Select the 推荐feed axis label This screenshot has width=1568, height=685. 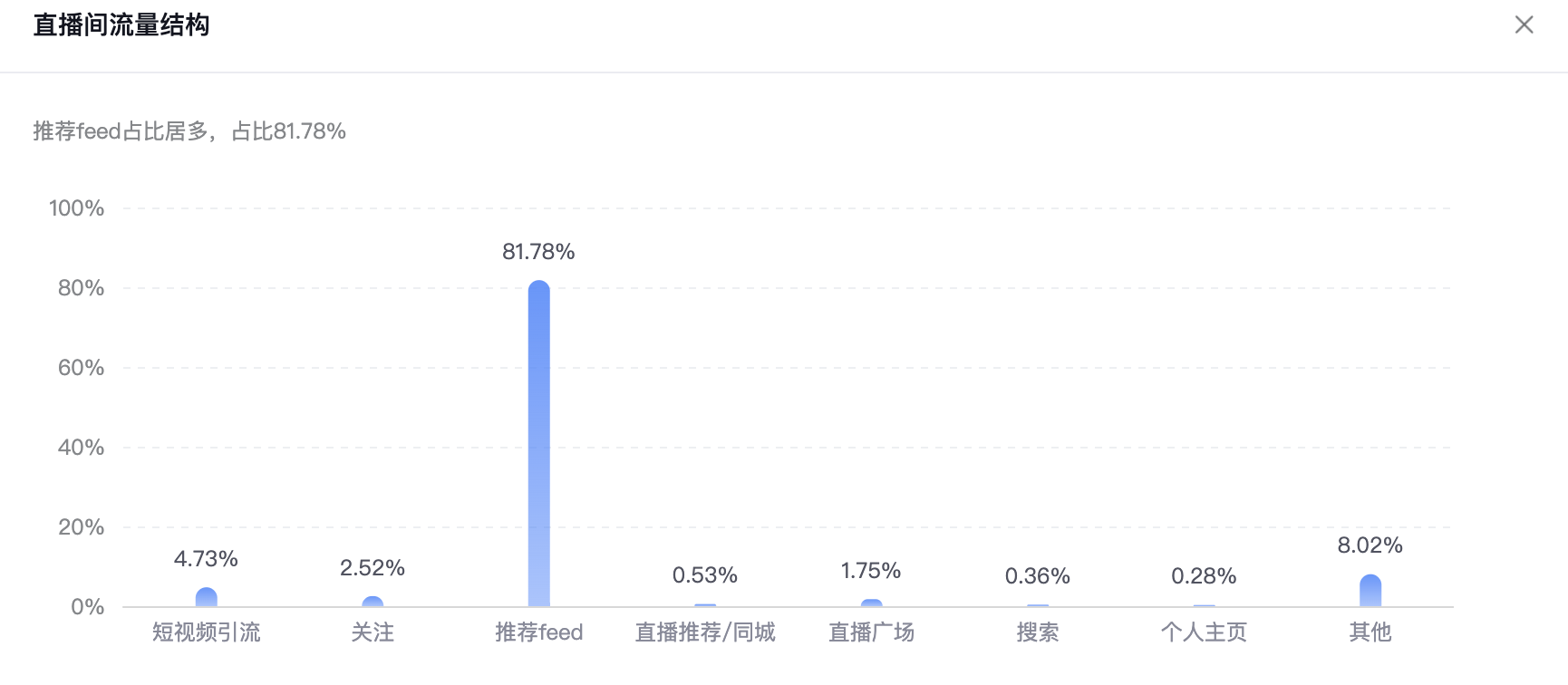pyautogui.click(x=538, y=632)
